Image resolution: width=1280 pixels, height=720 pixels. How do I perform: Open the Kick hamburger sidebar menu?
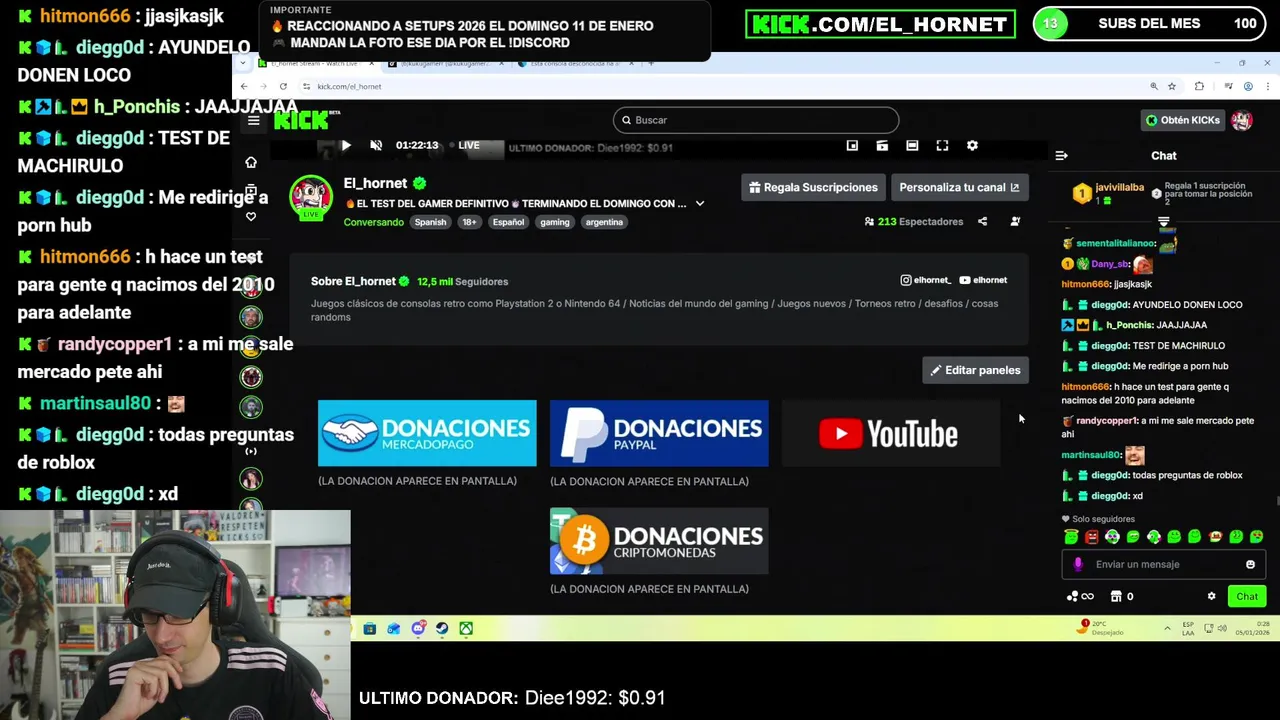(254, 121)
